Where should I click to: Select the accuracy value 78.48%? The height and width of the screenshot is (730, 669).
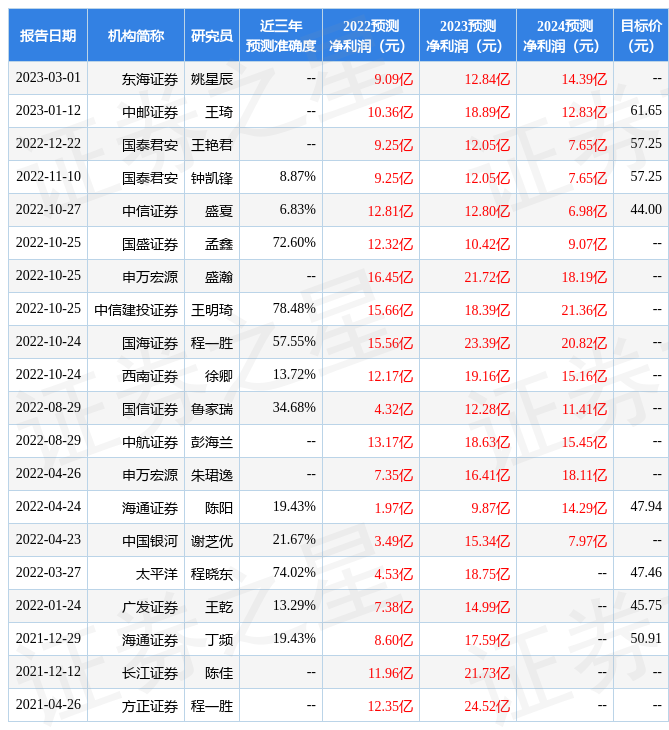294,309
